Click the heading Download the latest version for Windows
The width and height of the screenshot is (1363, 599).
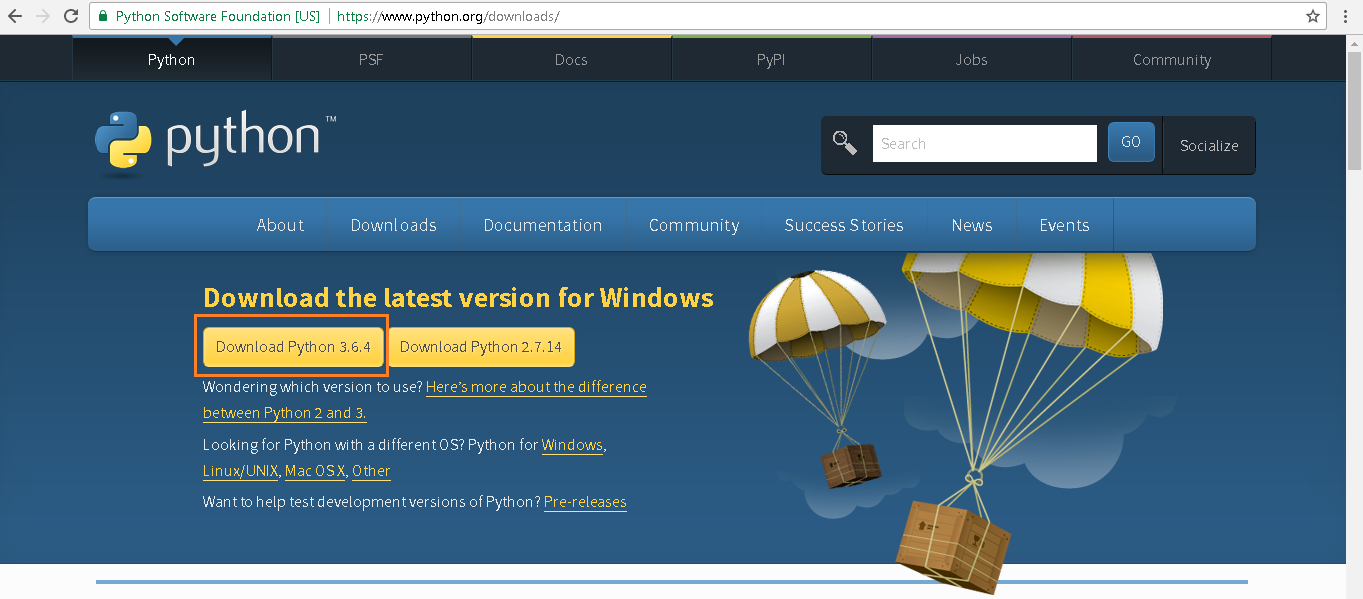458,298
